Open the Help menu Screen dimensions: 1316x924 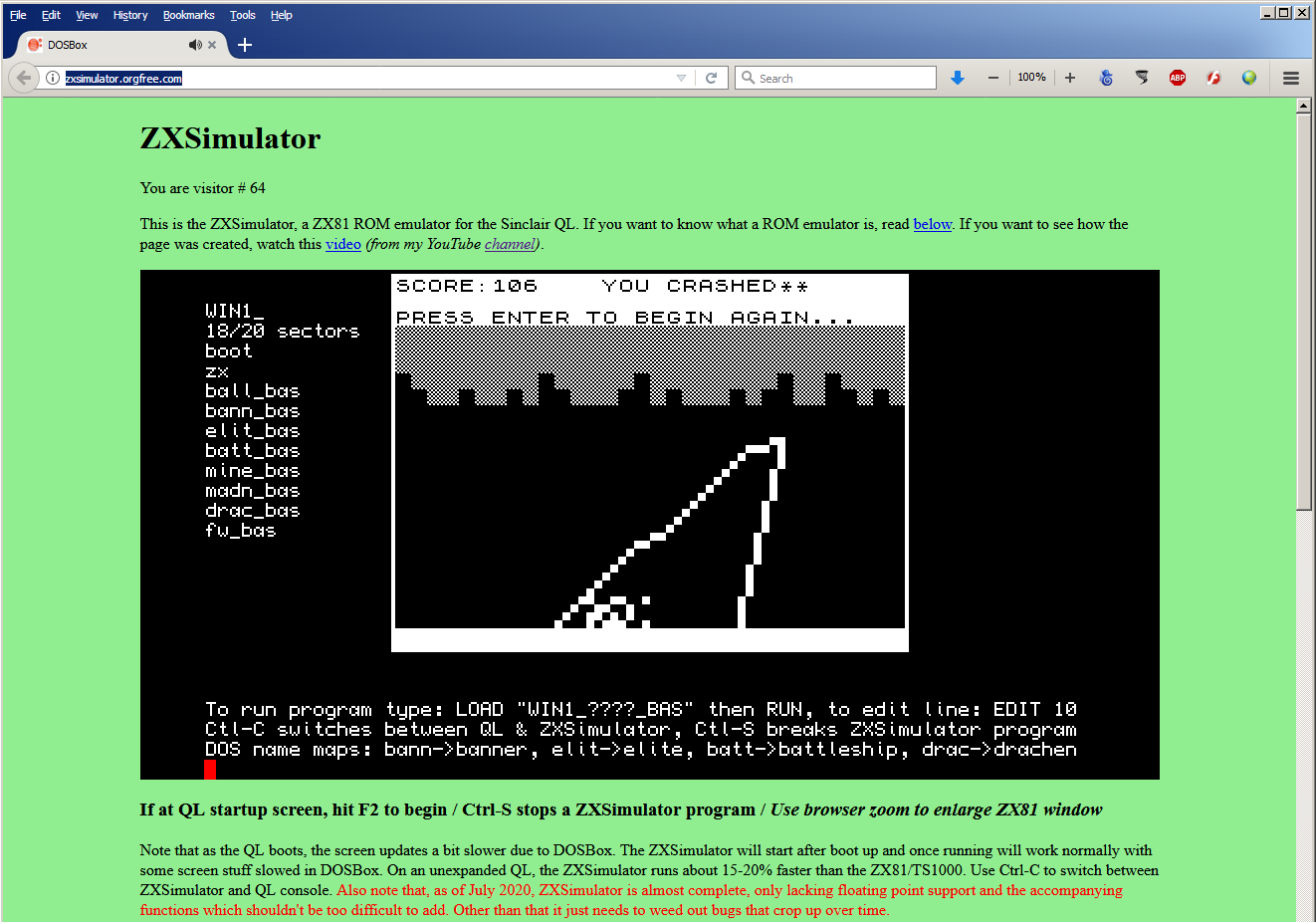282,15
